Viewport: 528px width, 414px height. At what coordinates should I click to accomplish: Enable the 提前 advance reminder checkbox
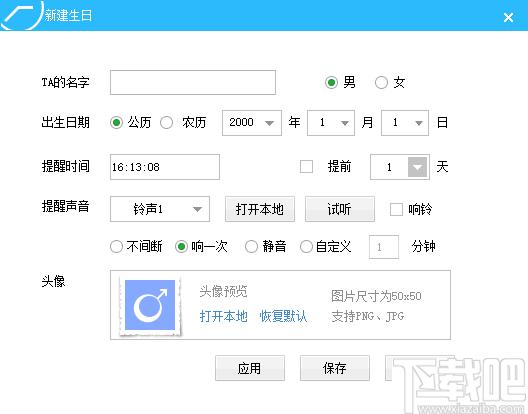(x=306, y=166)
